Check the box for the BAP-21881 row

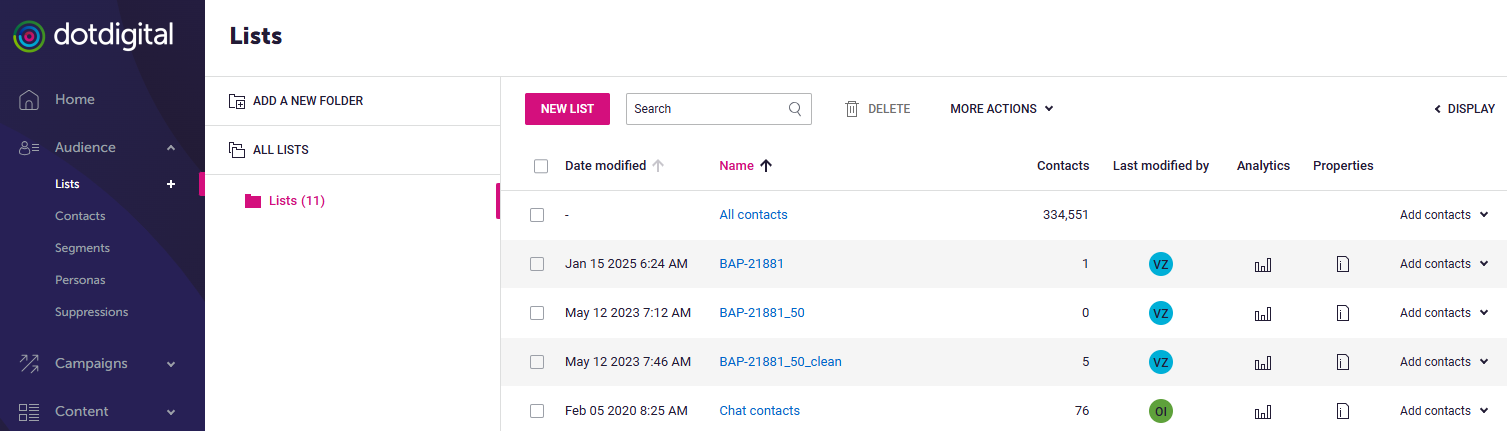[537, 264]
